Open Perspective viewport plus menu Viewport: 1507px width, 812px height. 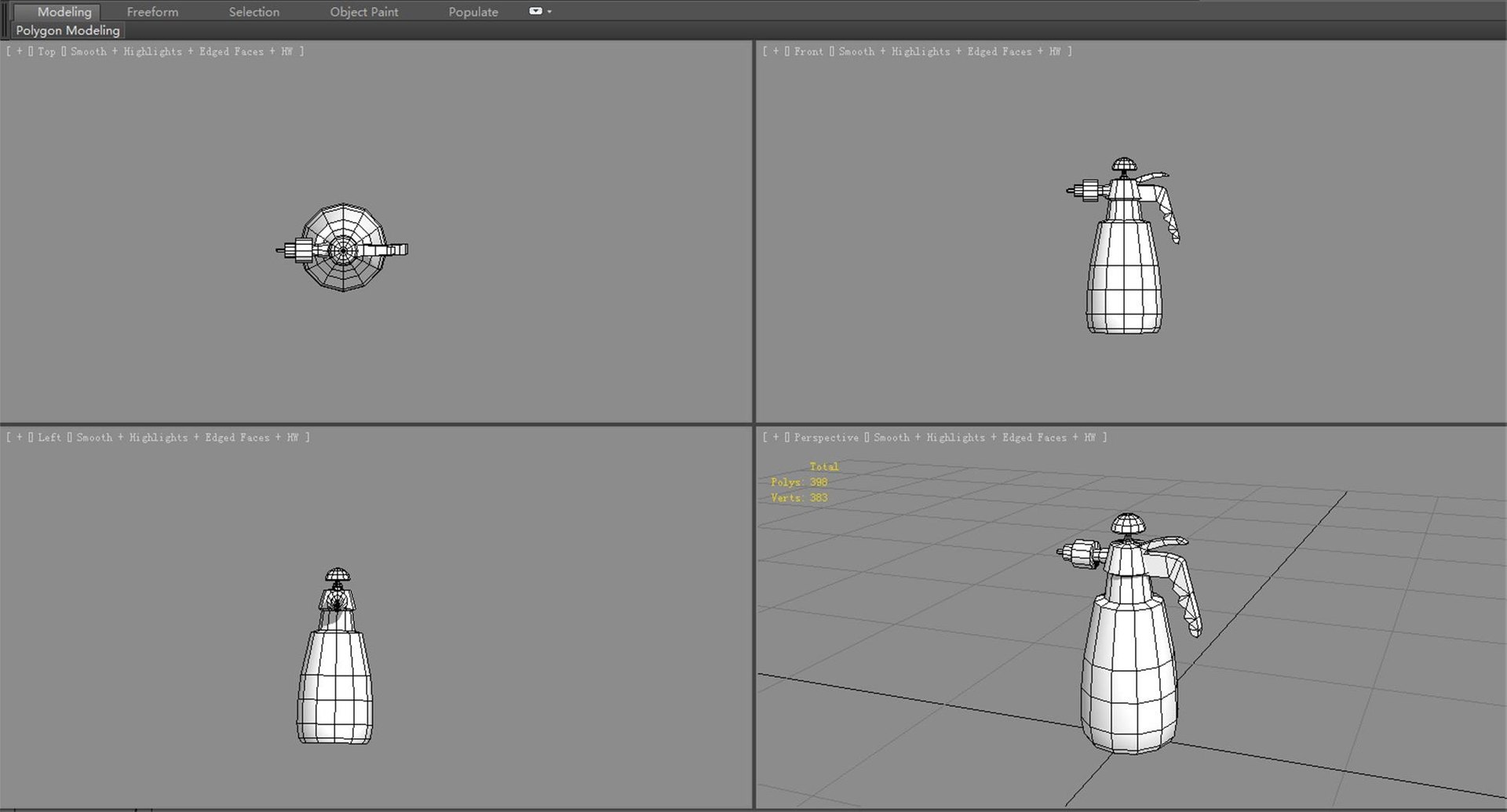[776, 437]
